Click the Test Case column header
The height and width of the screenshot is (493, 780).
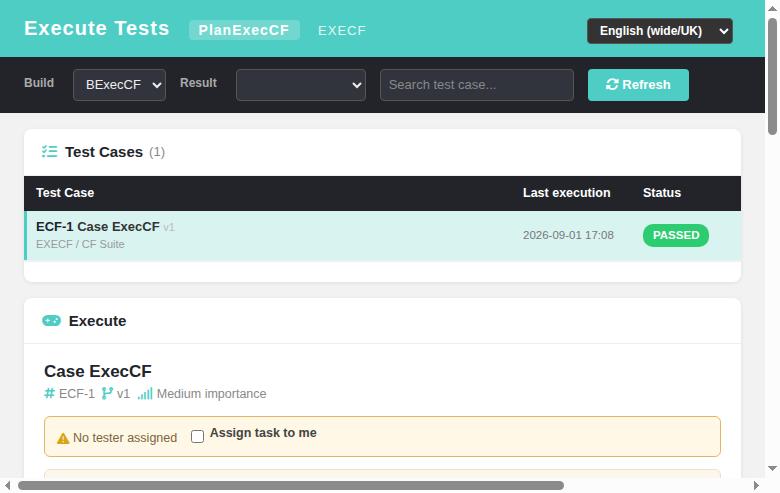(65, 193)
